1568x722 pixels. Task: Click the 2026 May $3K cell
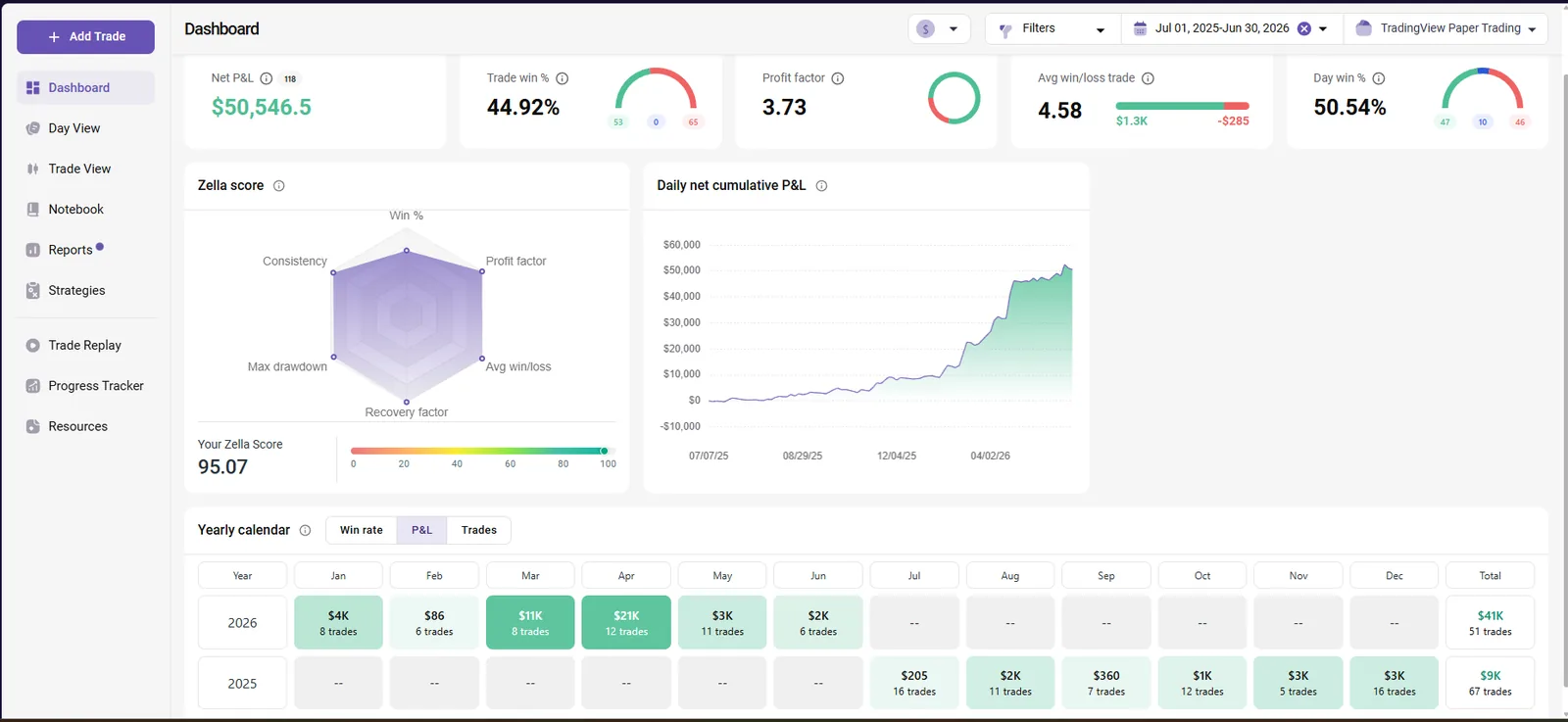(722, 623)
